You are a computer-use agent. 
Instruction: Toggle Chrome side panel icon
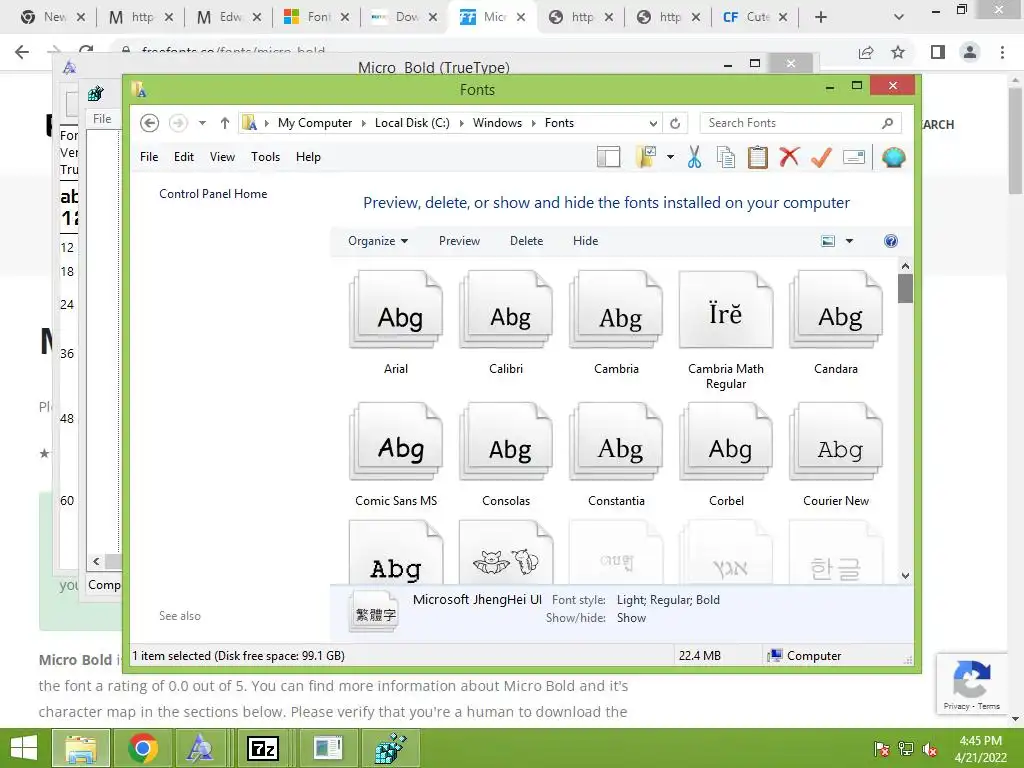point(938,52)
